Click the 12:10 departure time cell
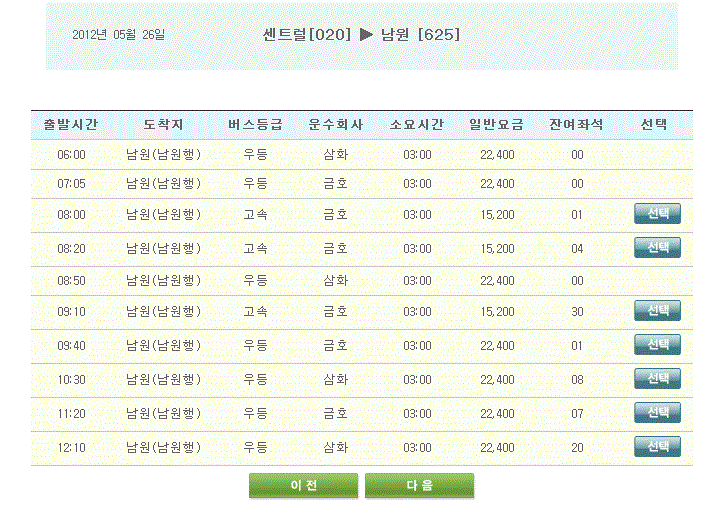The width and height of the screenshot is (723, 512). [x=71, y=448]
